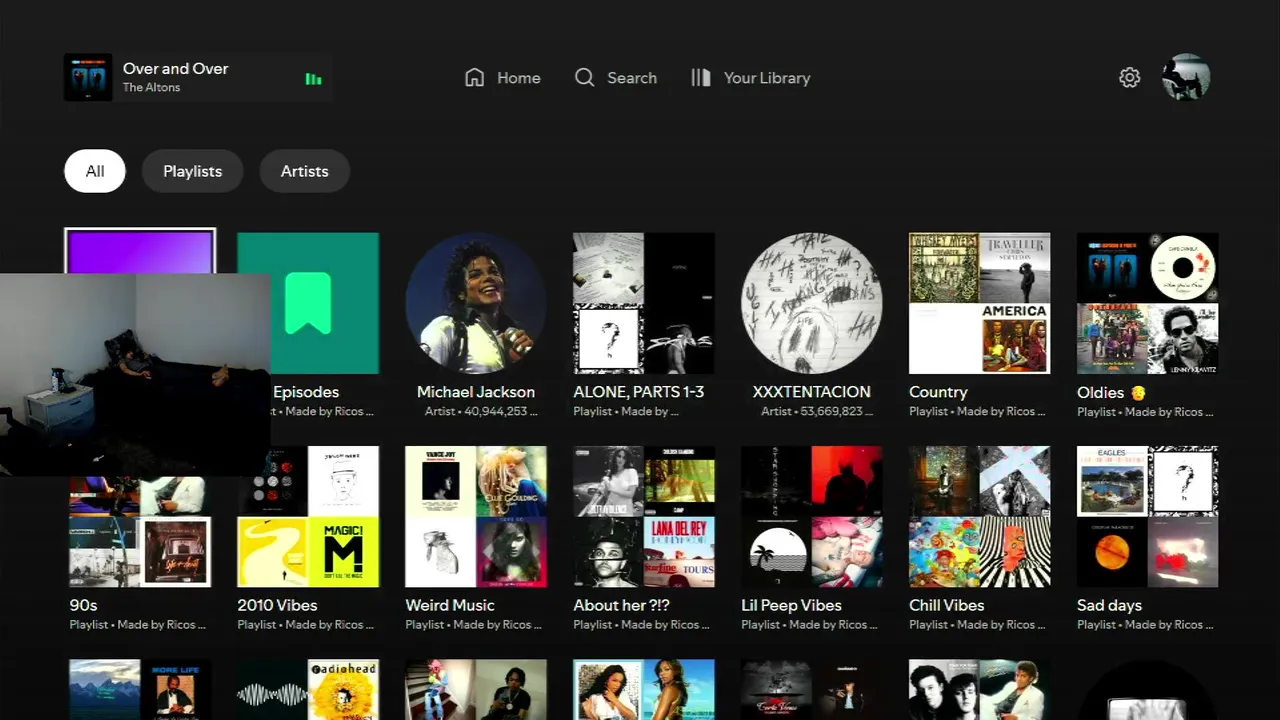Click the 'ALONE, PARTS 1-3' title text
Screen dimensions: 1280x720
pos(639,392)
